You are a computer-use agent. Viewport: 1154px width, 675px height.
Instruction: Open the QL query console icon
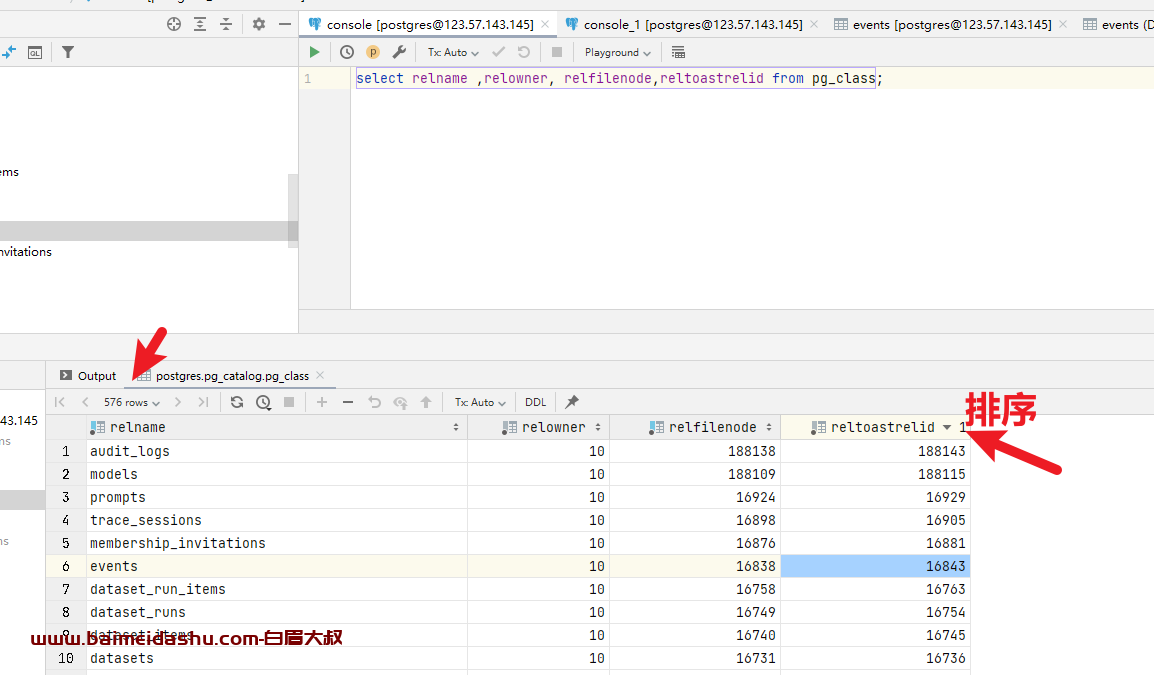(x=35, y=52)
